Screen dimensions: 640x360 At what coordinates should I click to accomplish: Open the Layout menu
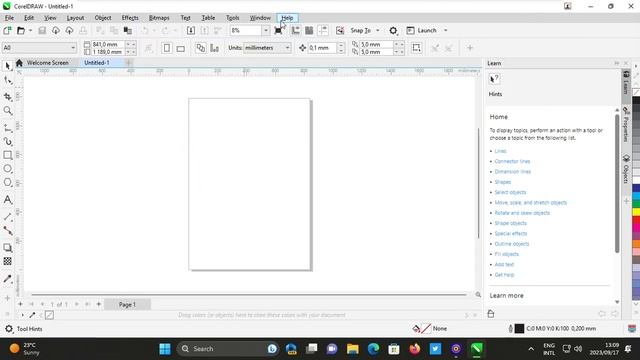click(75, 18)
